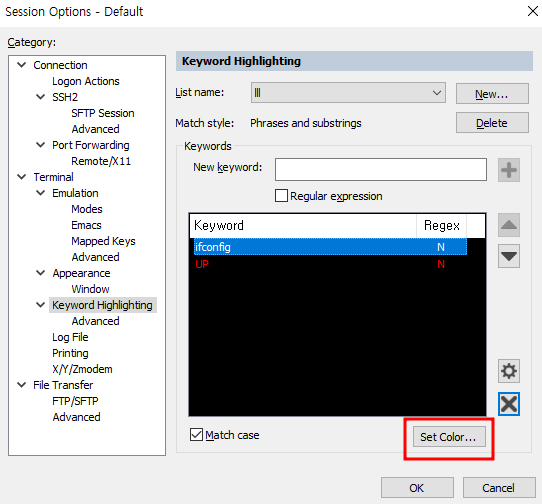This screenshot has width=542, height=504.
Task: Close the Session Options dialog
Action: tap(533, 11)
